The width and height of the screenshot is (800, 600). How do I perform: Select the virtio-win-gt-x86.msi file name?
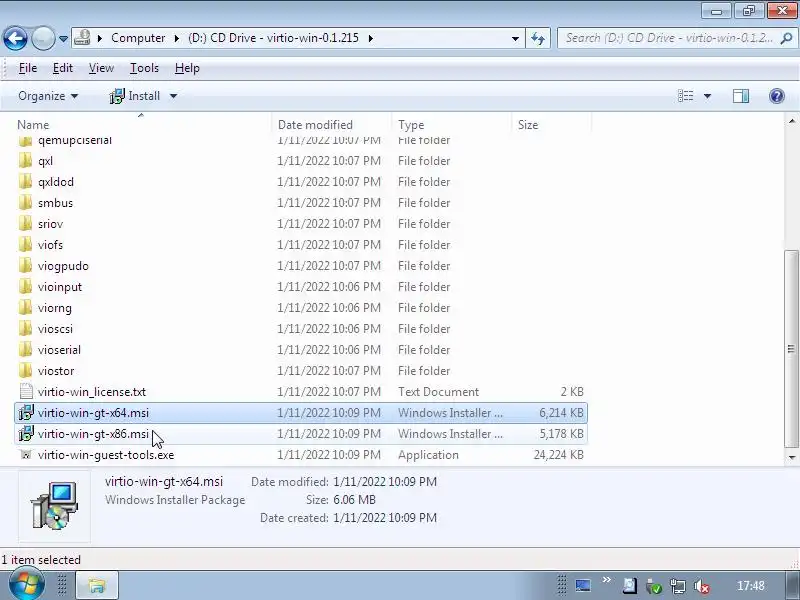pyautogui.click(x=93, y=434)
